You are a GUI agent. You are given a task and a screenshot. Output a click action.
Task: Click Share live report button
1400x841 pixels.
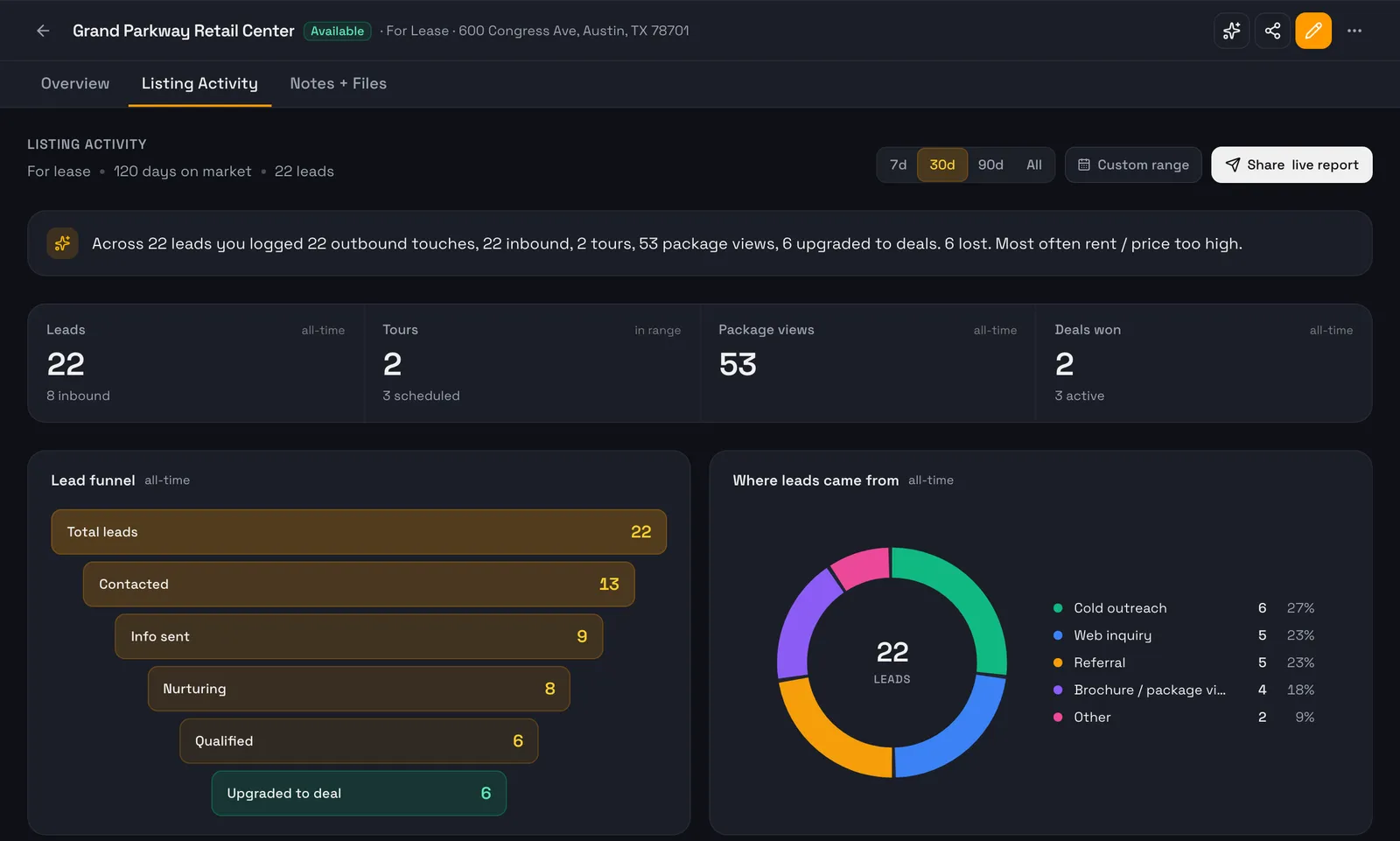tap(1291, 165)
